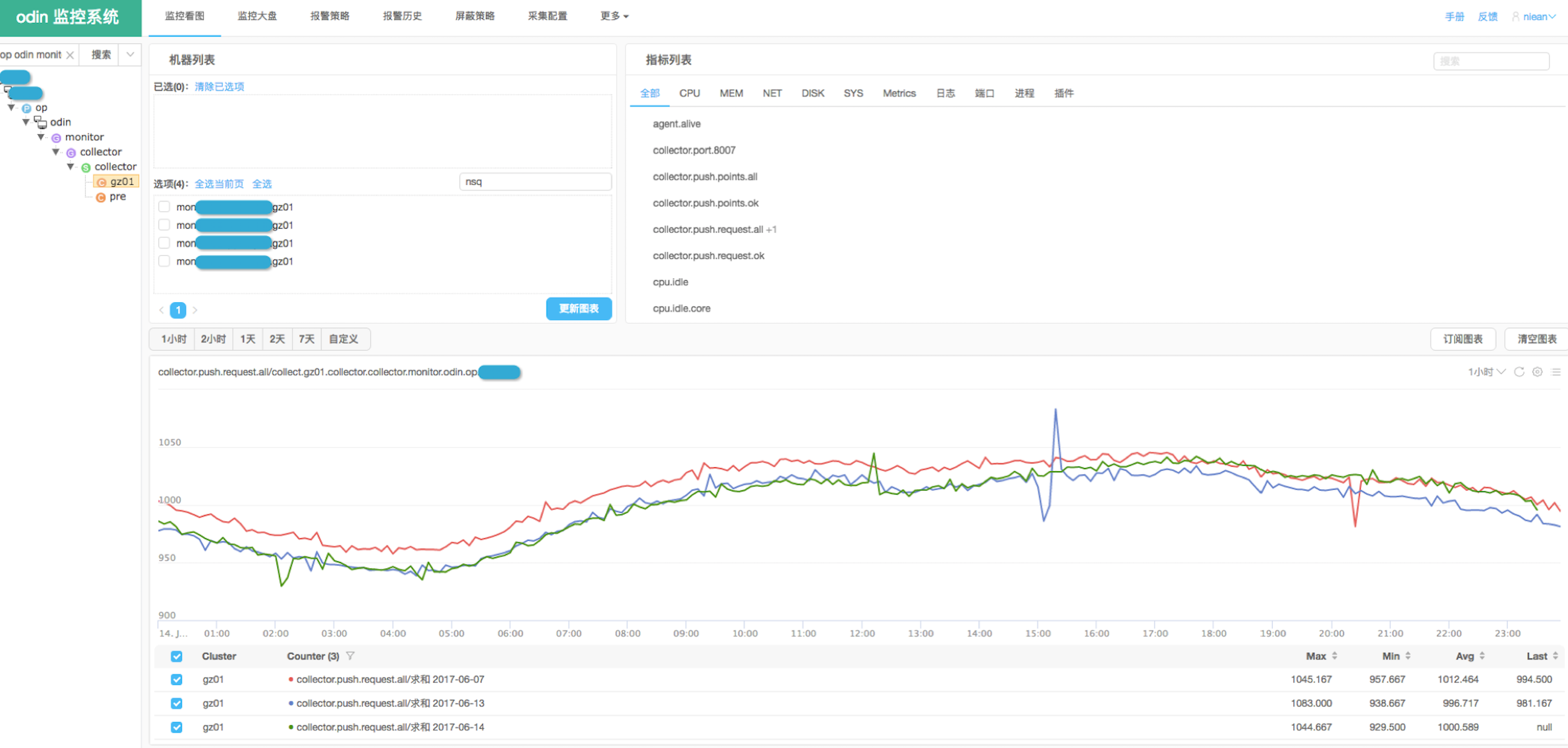Viewport: 1568px width, 748px height.
Task: Click the red 2017-06-07 series color dot
Action: 291,679
